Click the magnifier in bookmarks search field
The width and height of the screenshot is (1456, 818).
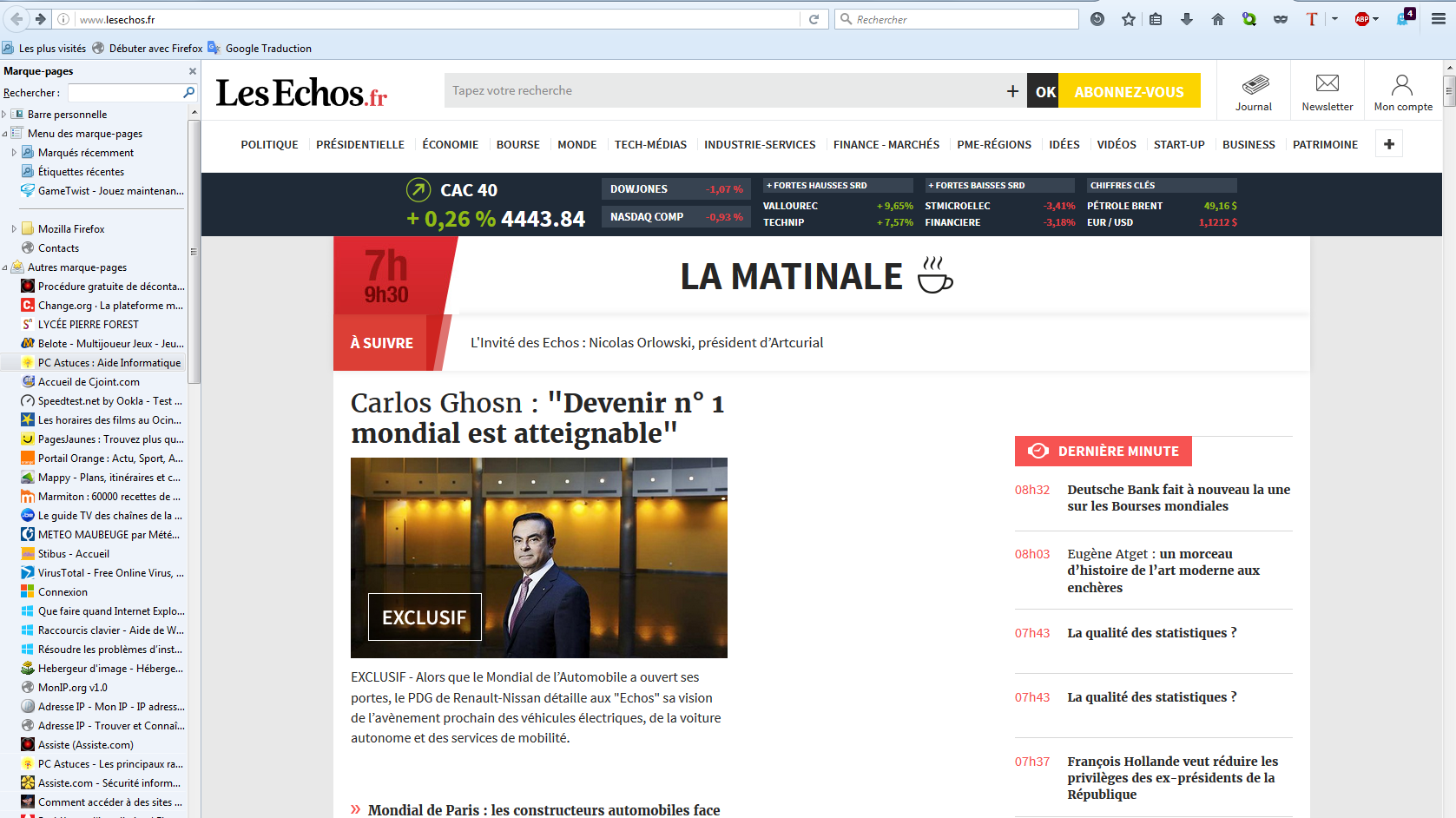(x=188, y=92)
